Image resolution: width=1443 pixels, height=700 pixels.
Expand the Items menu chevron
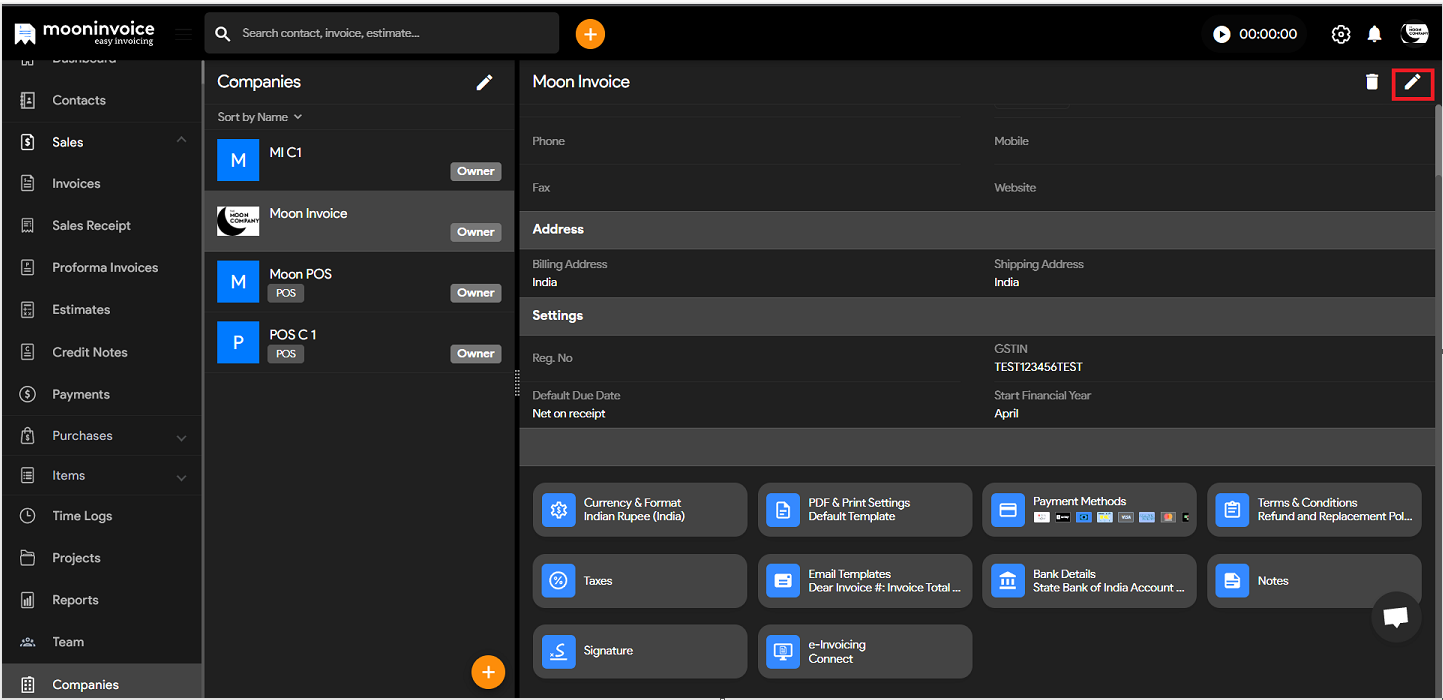[181, 478]
